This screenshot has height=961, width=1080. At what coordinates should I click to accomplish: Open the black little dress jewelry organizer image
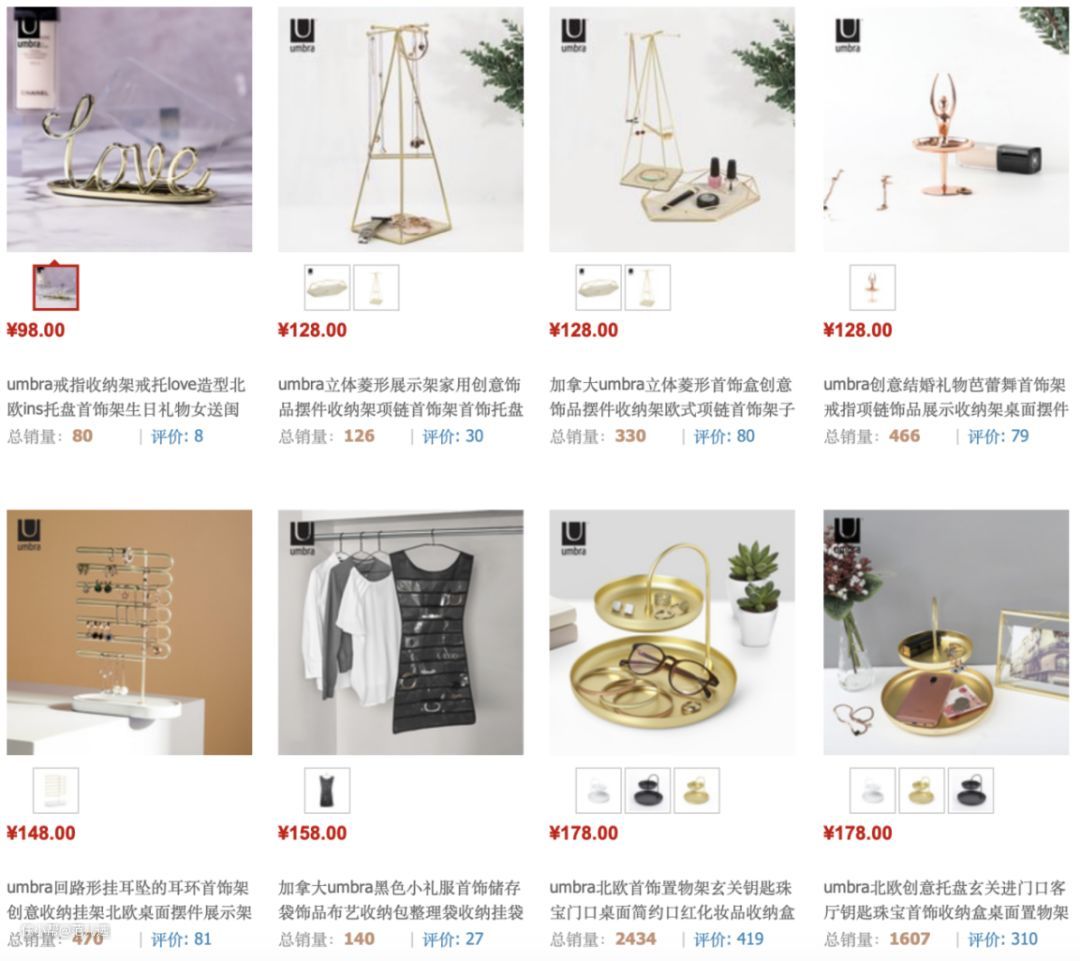coord(401,632)
